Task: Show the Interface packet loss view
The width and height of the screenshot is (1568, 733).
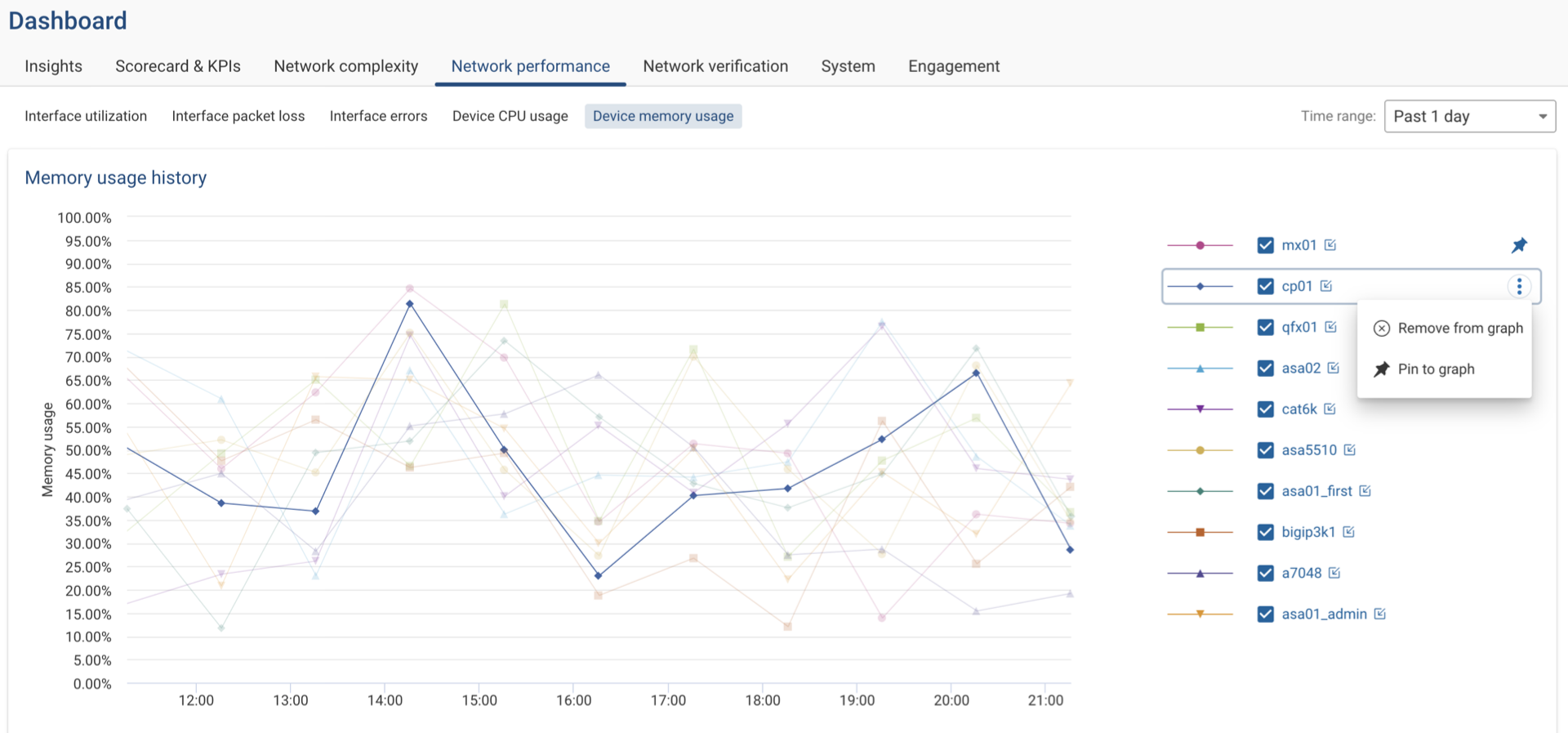Action: (x=238, y=116)
